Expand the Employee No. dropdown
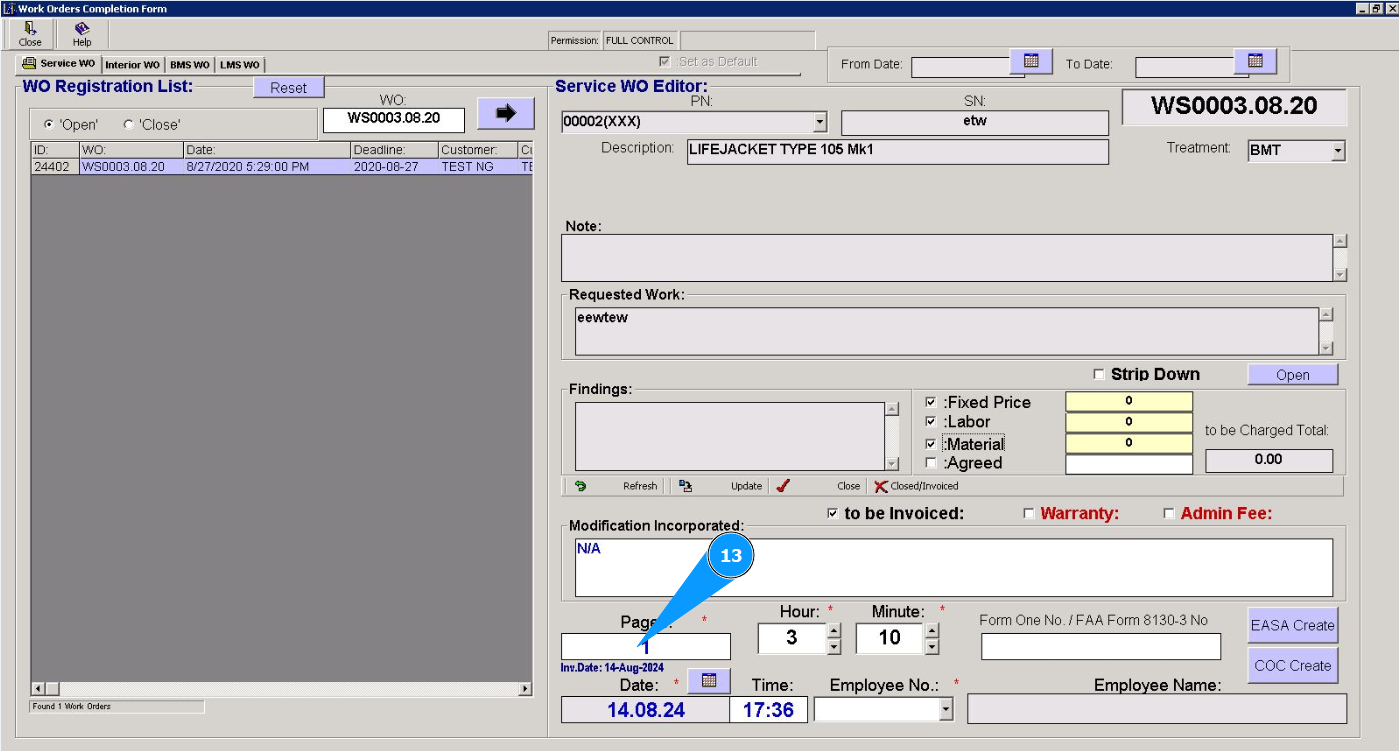This screenshot has height=751, width=1399. point(946,709)
